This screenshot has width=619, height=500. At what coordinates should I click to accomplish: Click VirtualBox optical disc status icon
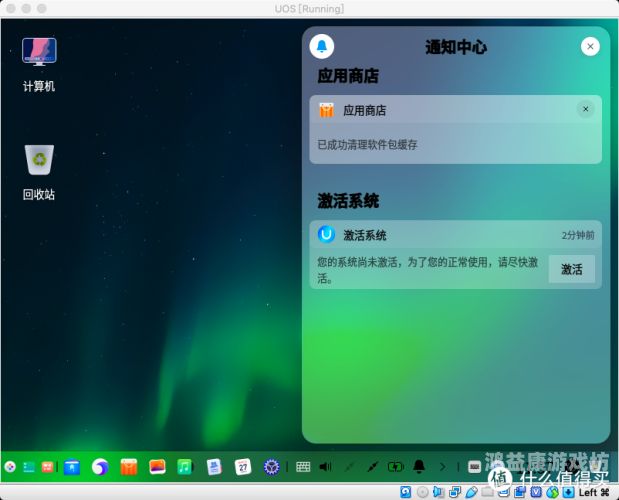[x=422, y=492]
